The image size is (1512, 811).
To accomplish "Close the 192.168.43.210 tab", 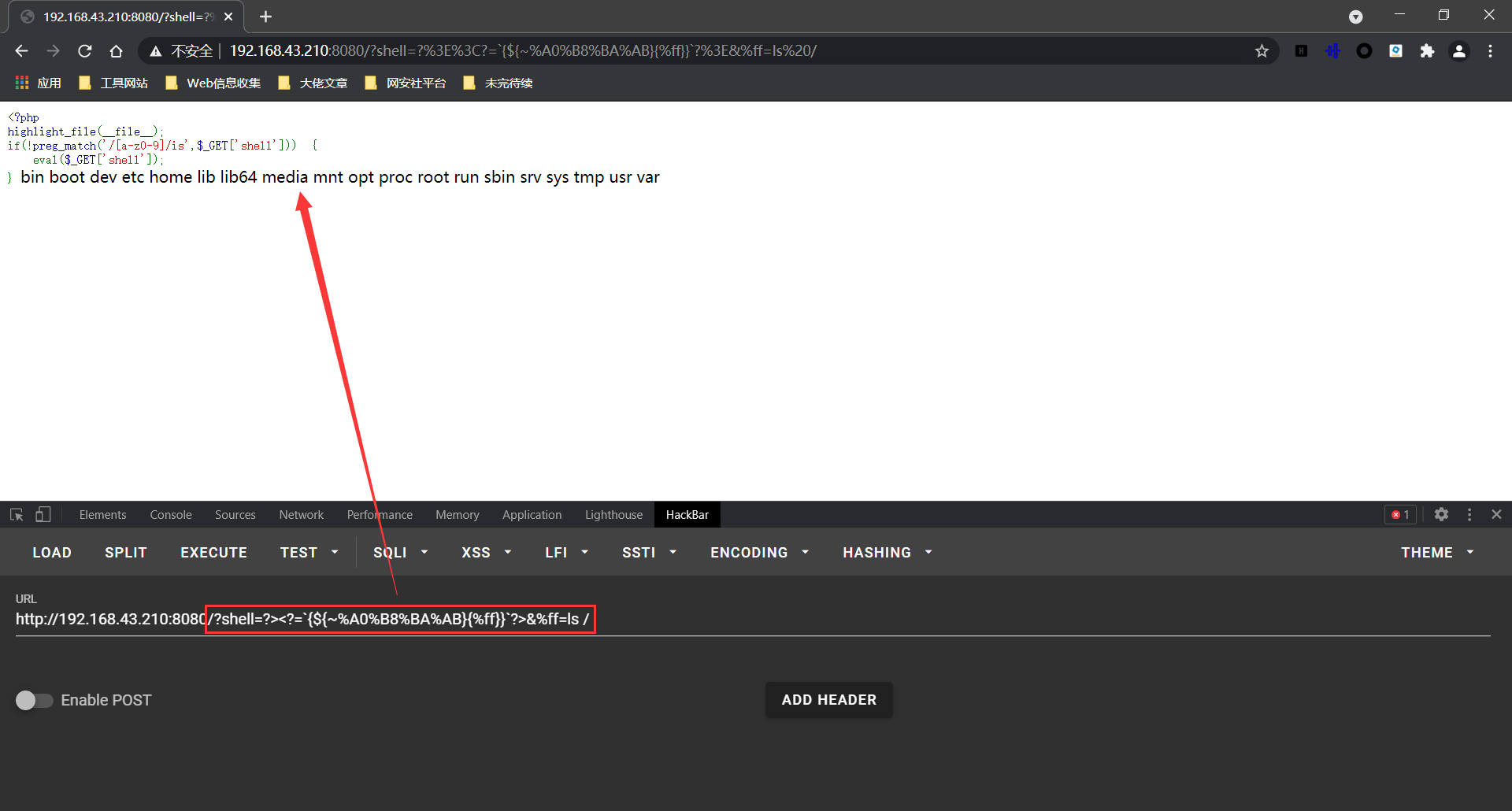I will pyautogui.click(x=228, y=17).
